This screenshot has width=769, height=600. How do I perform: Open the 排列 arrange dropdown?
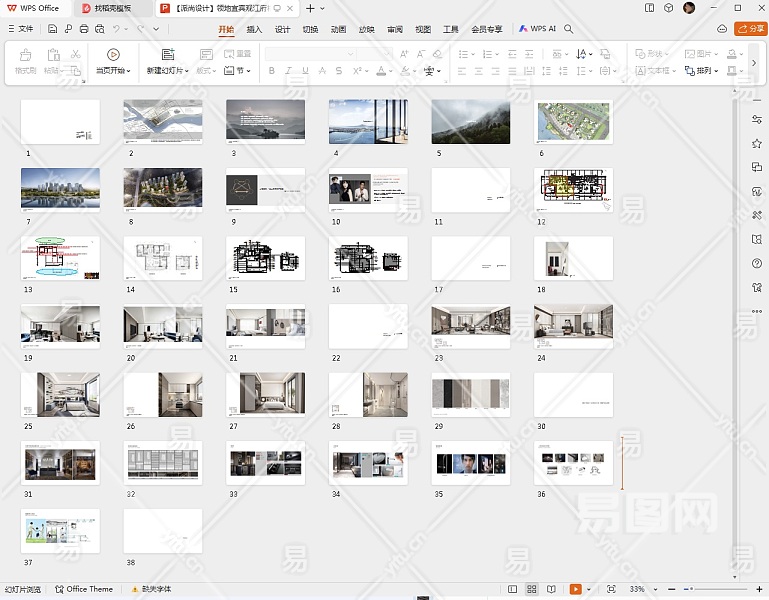tap(706, 71)
